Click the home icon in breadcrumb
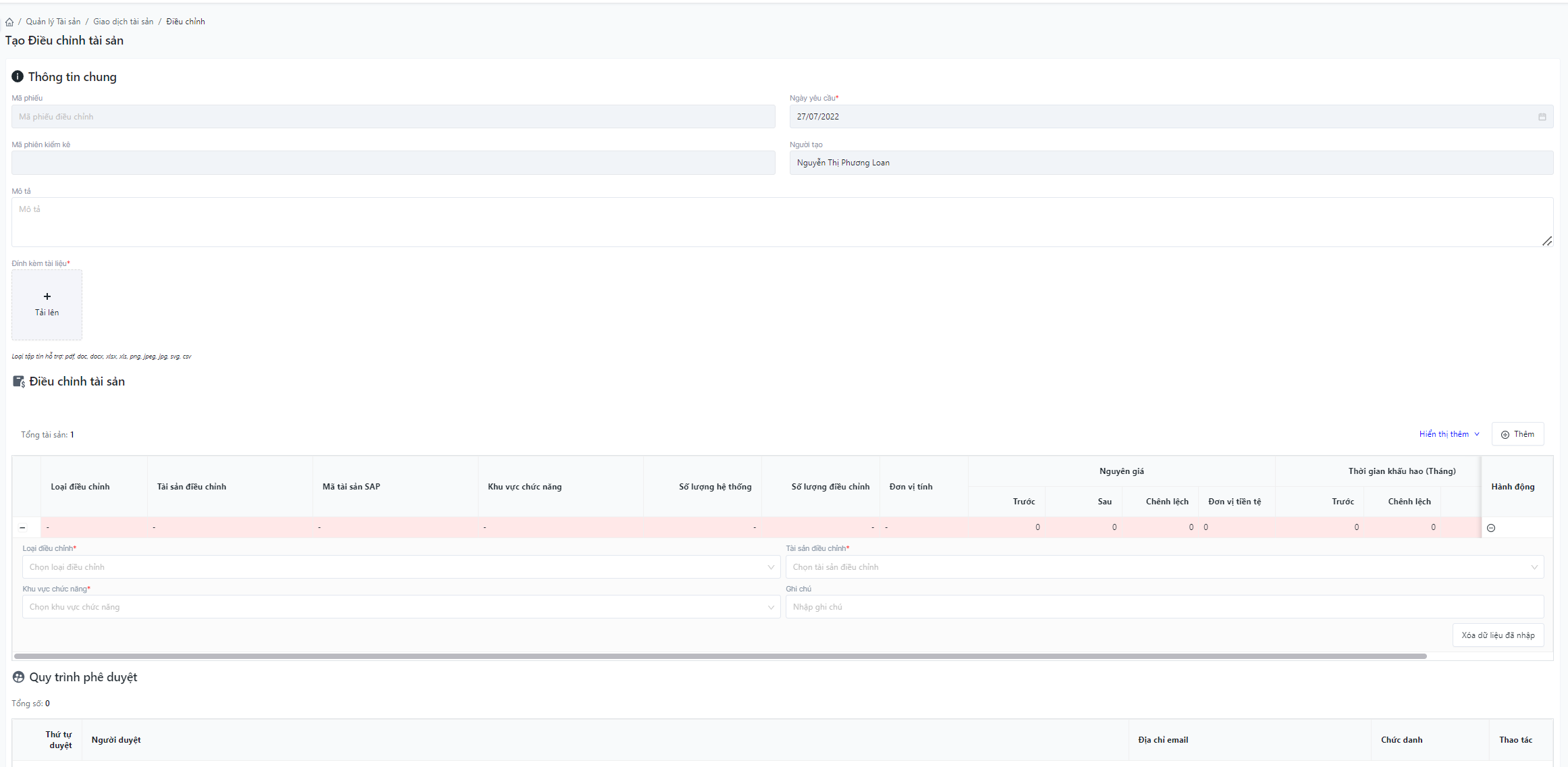This screenshot has height=767, width=1568. [x=9, y=22]
